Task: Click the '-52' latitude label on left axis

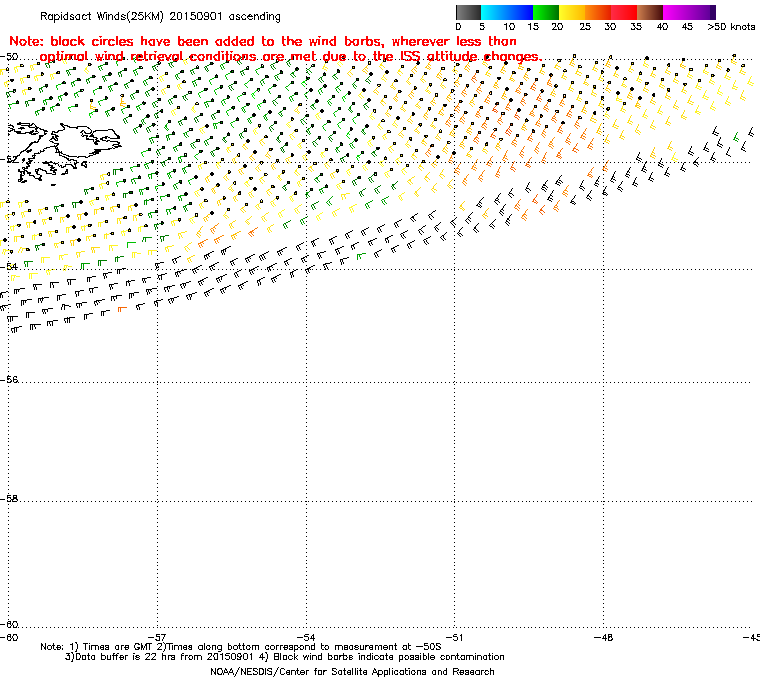Action: tap(9, 160)
